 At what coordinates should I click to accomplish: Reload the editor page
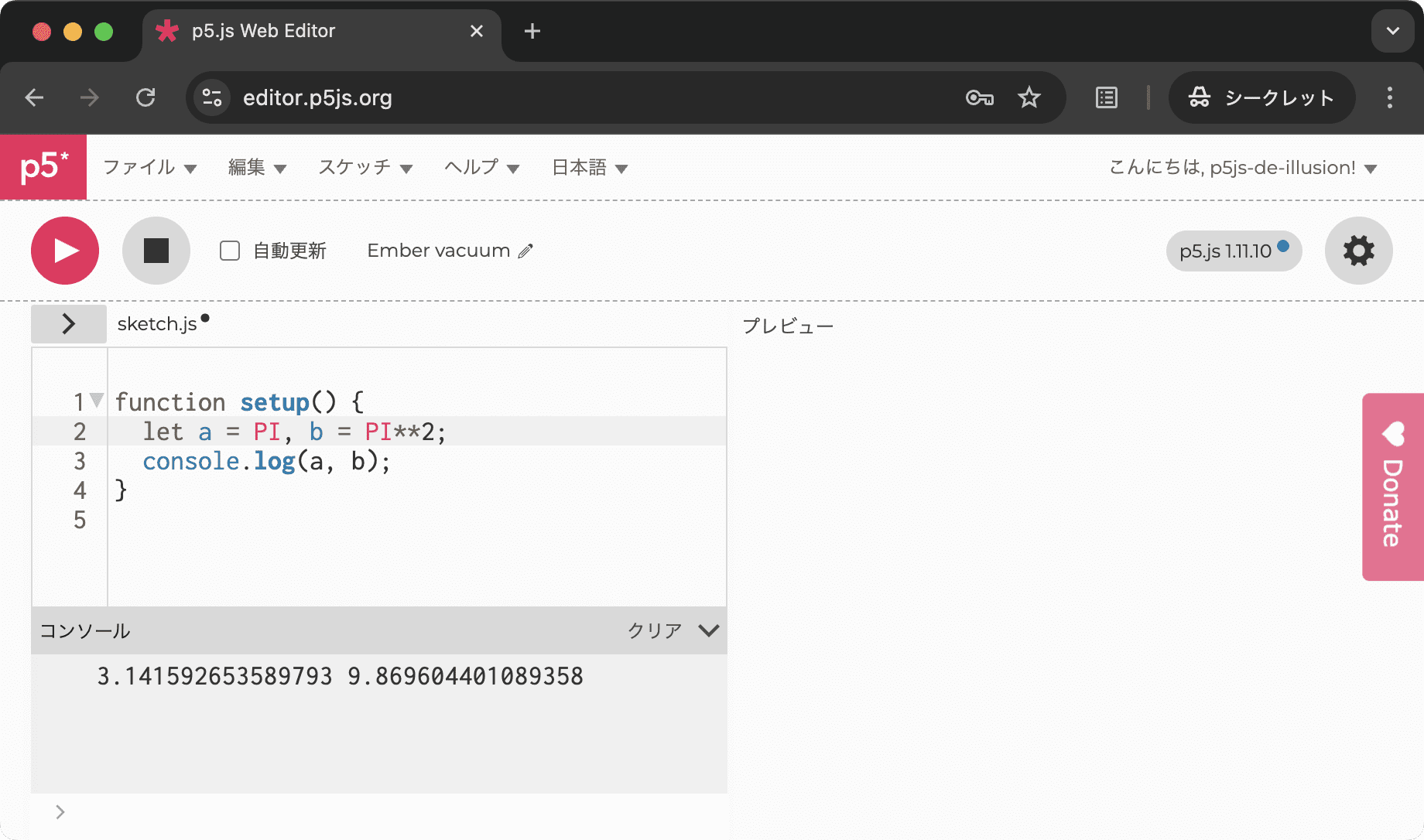145,97
